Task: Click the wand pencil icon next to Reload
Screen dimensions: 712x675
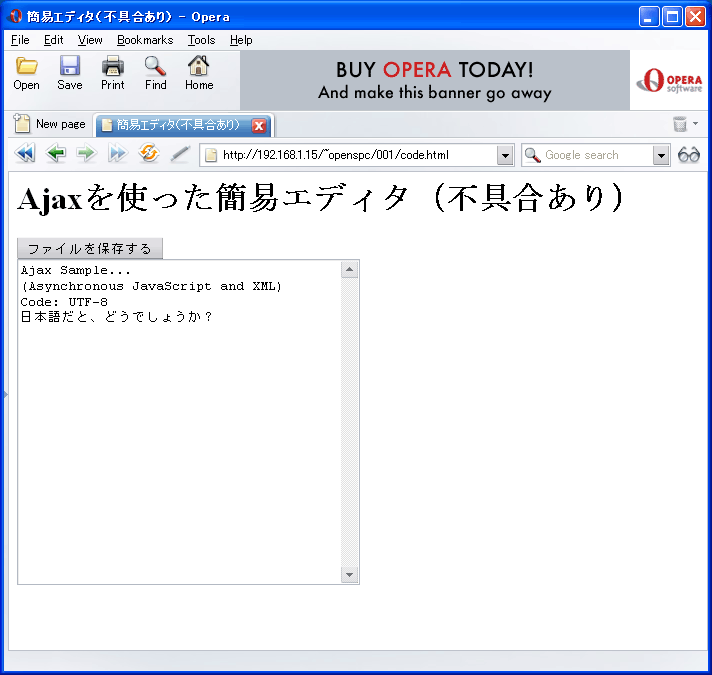Action: pyautogui.click(x=180, y=154)
